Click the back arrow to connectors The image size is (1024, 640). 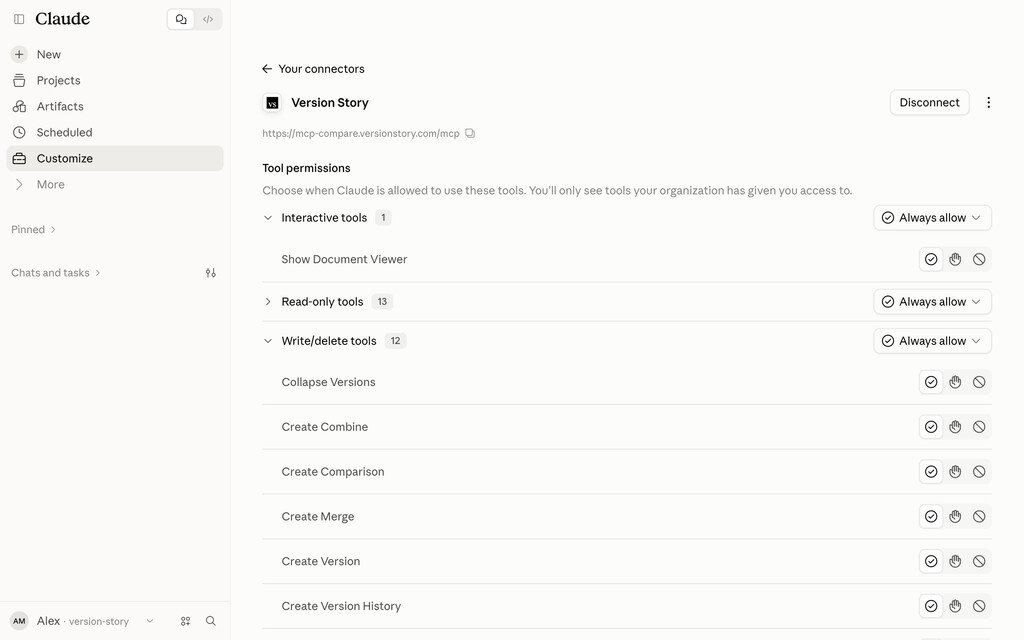[266, 69]
